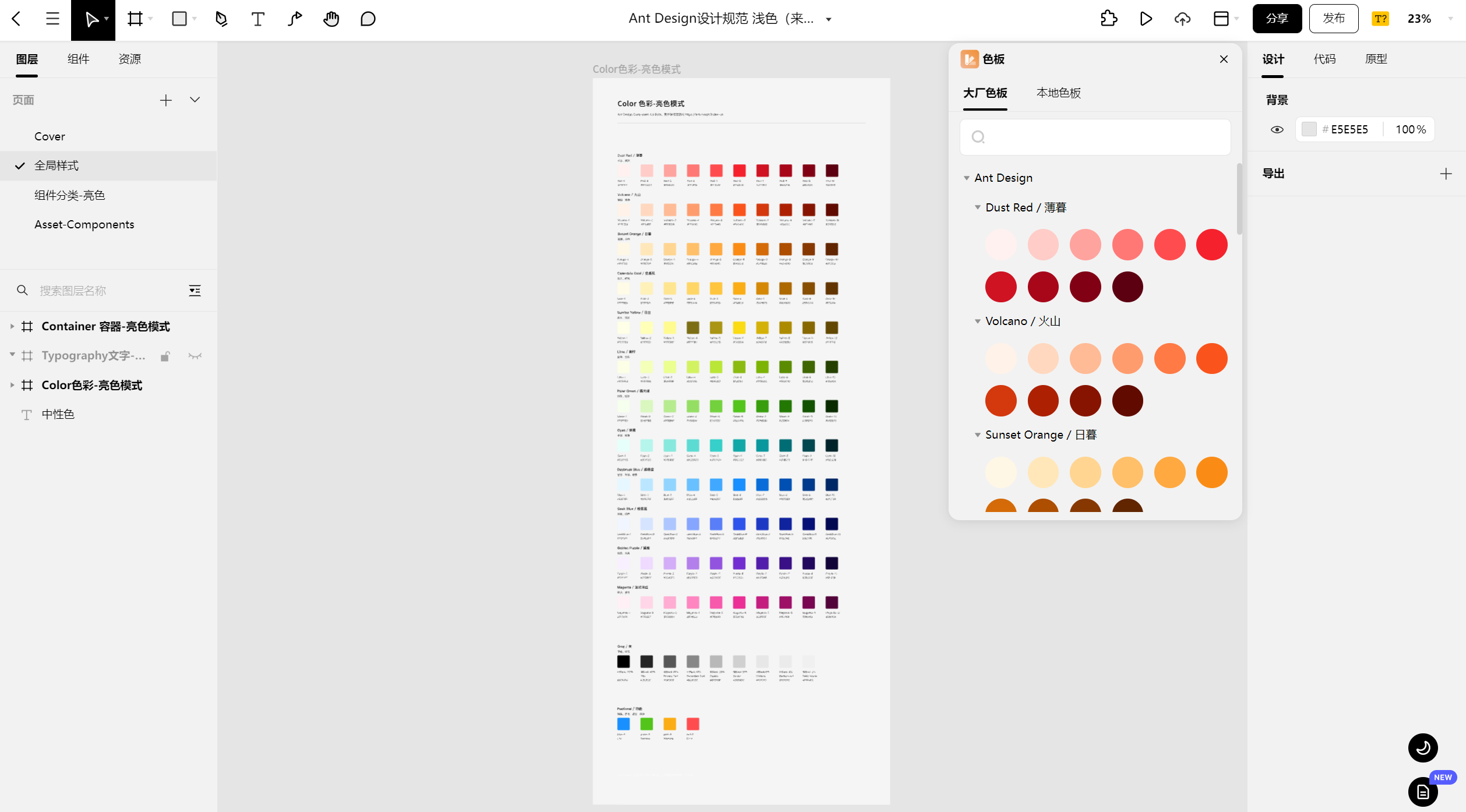Screen dimensions: 1466x812
Task: Switch to 资源 tab
Action: point(129,59)
